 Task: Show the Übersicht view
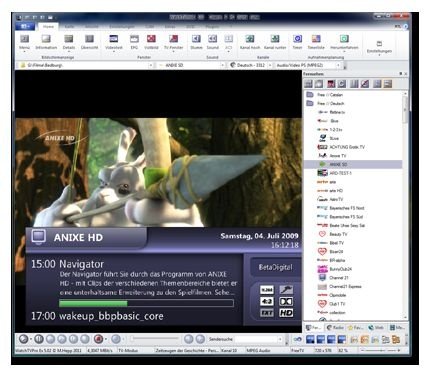89,42
